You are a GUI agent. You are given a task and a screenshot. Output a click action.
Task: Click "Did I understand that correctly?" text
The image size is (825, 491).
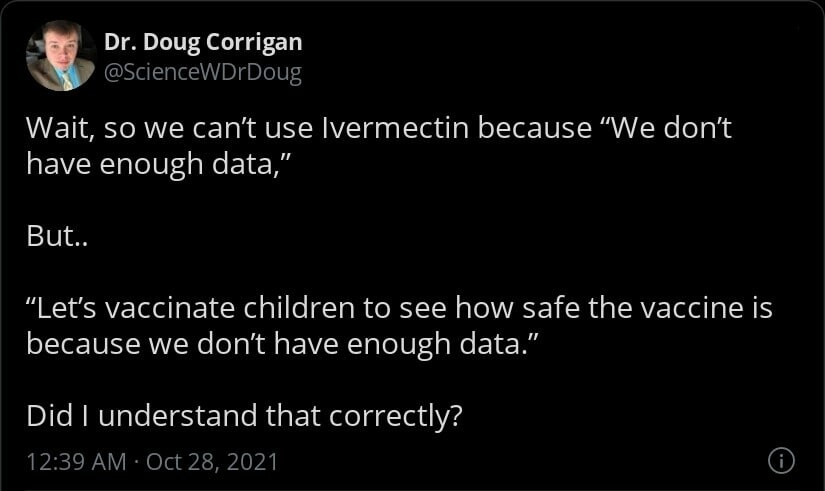tap(243, 414)
